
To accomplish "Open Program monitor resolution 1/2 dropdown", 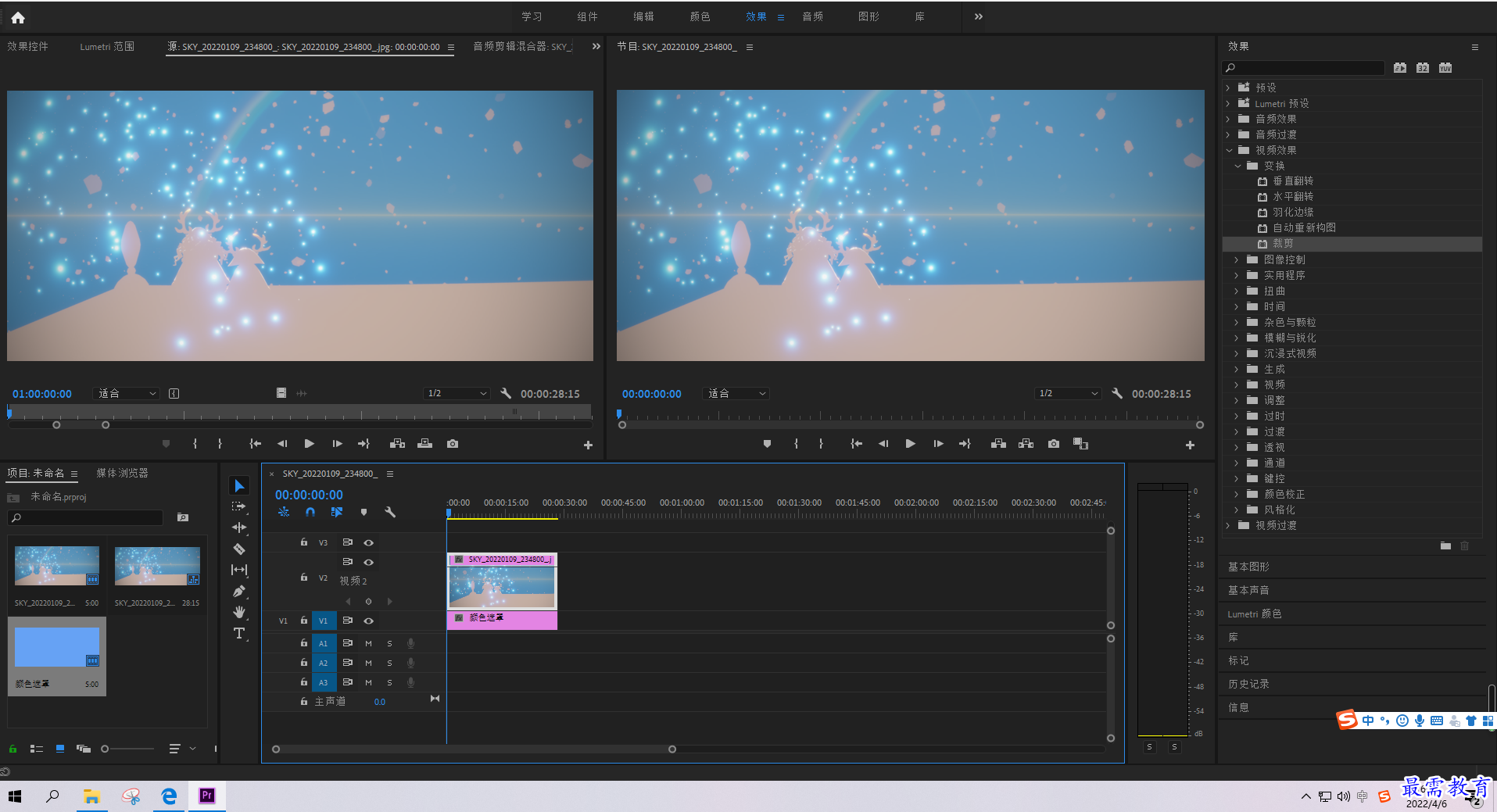I will click(1068, 393).
